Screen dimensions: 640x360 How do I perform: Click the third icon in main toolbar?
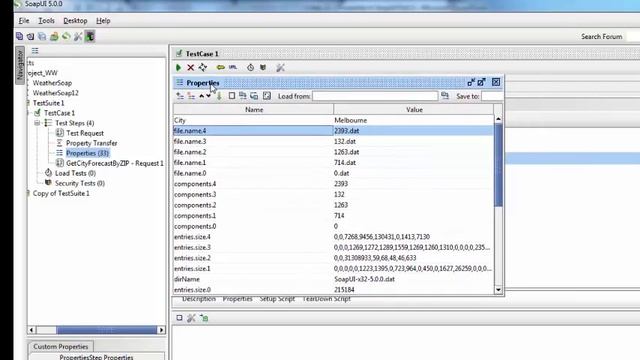point(42,36)
